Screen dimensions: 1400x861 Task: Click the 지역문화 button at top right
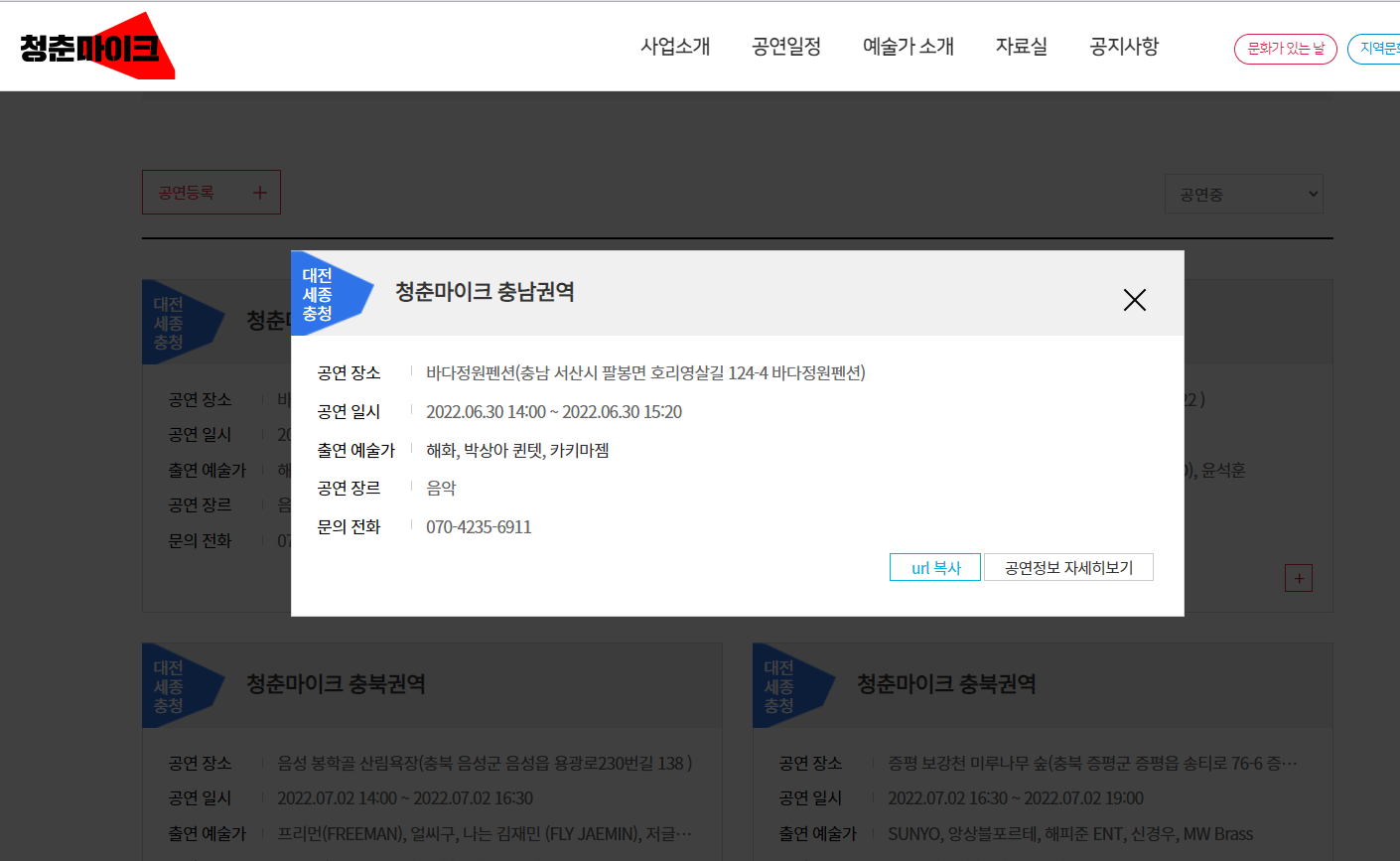coord(1374,49)
